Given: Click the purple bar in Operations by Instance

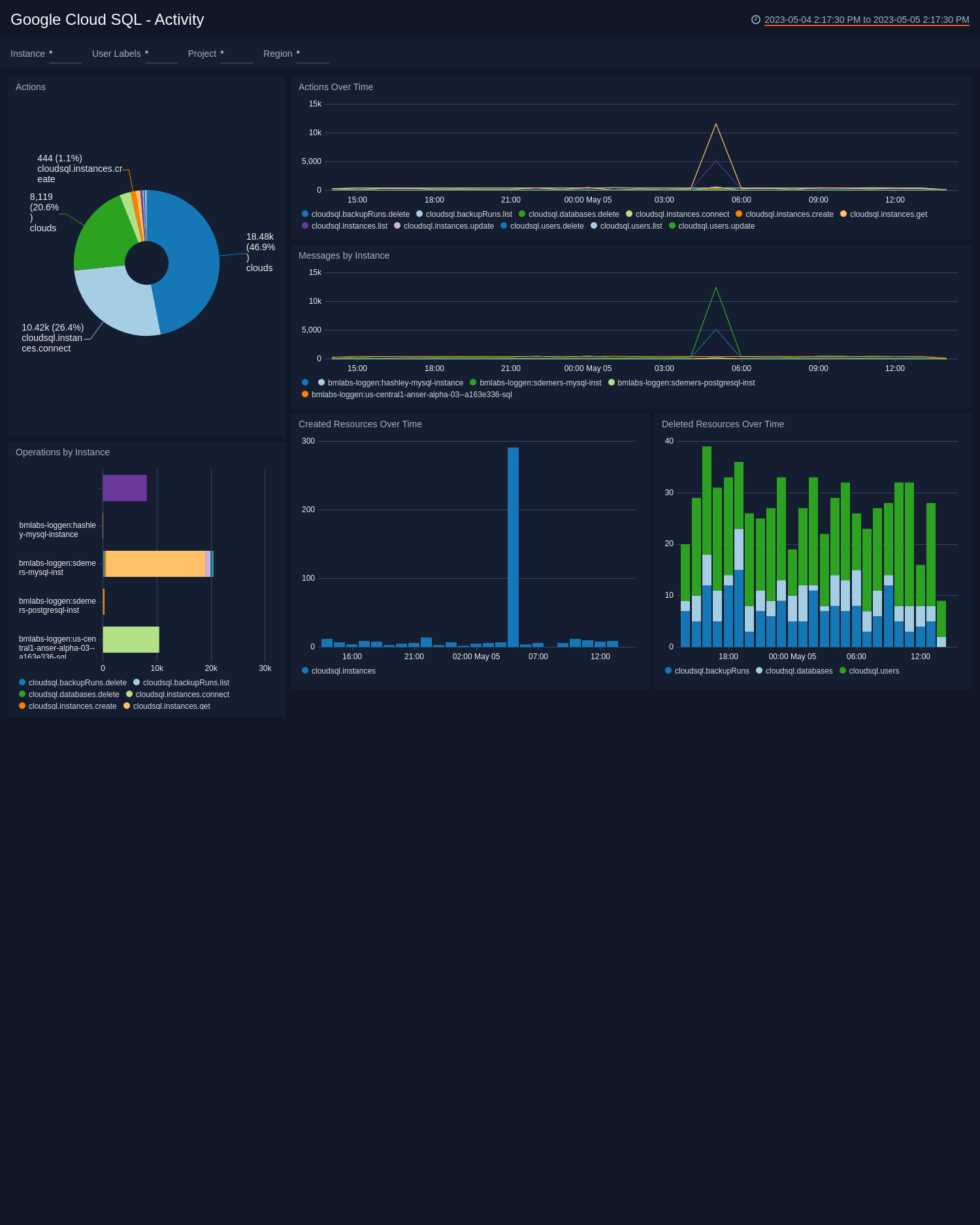Looking at the screenshot, I should pyautogui.click(x=125, y=488).
